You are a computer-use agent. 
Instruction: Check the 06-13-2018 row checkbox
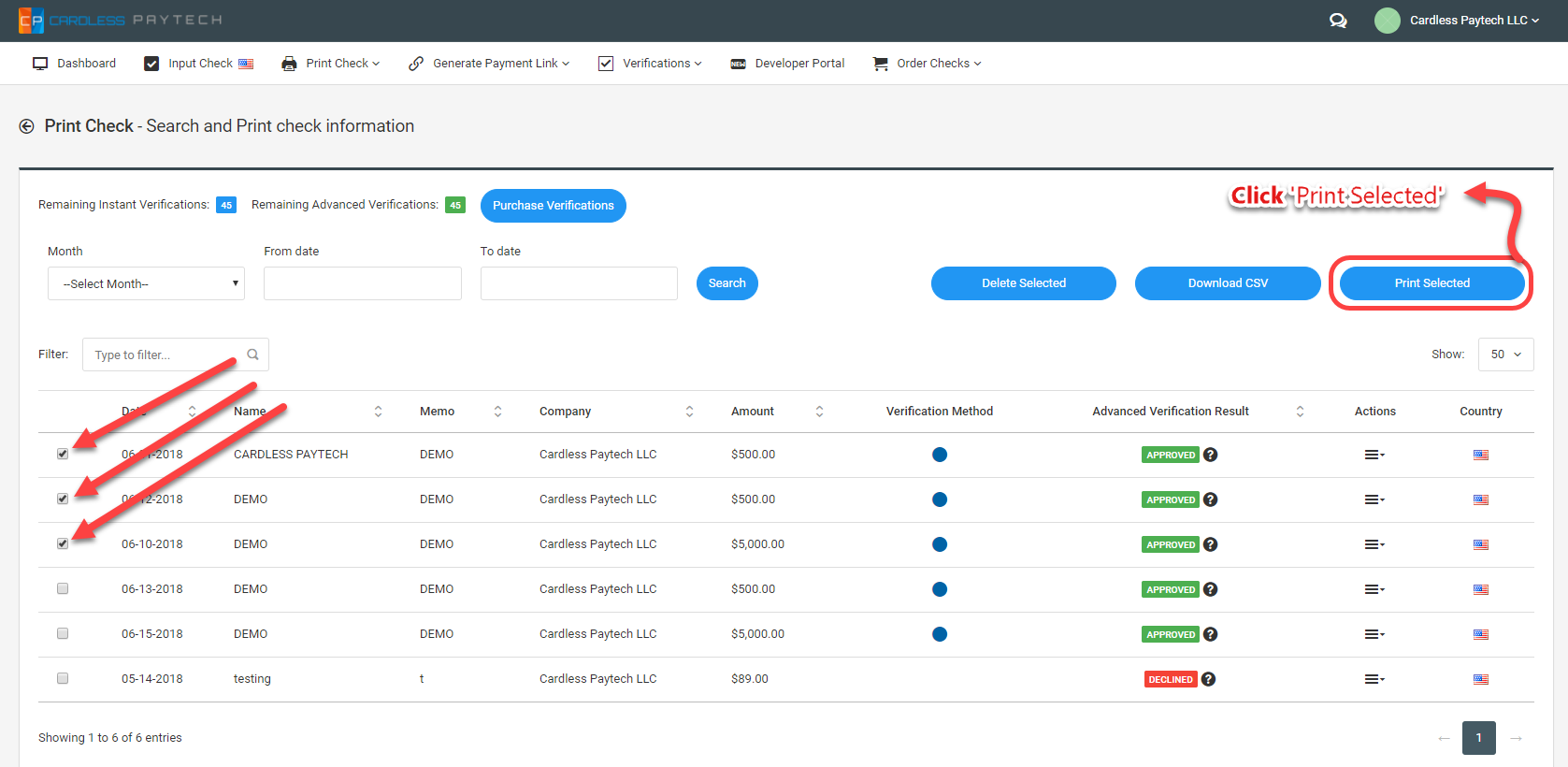[63, 588]
